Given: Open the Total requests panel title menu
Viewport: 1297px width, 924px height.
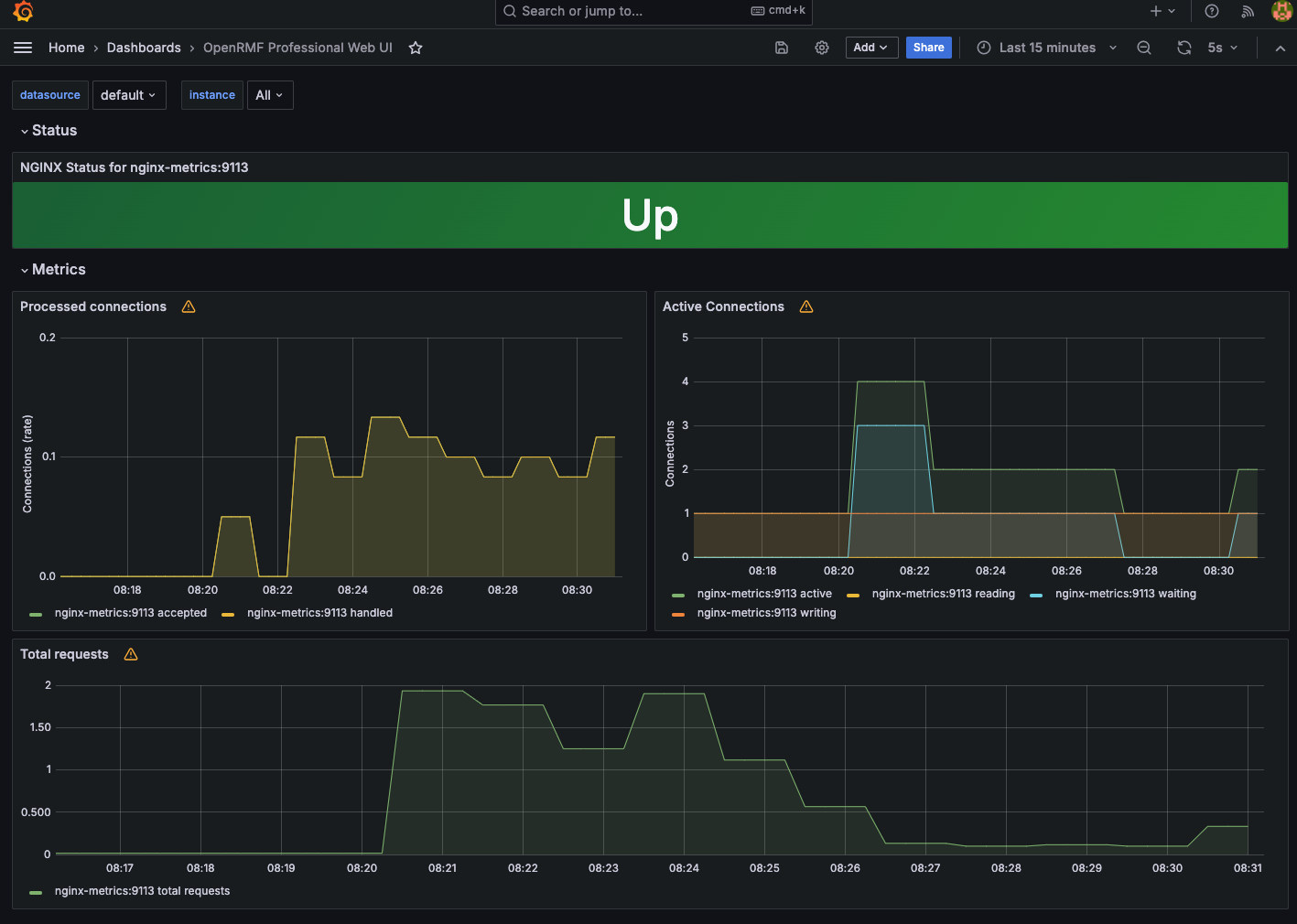Looking at the screenshot, I should [64, 654].
